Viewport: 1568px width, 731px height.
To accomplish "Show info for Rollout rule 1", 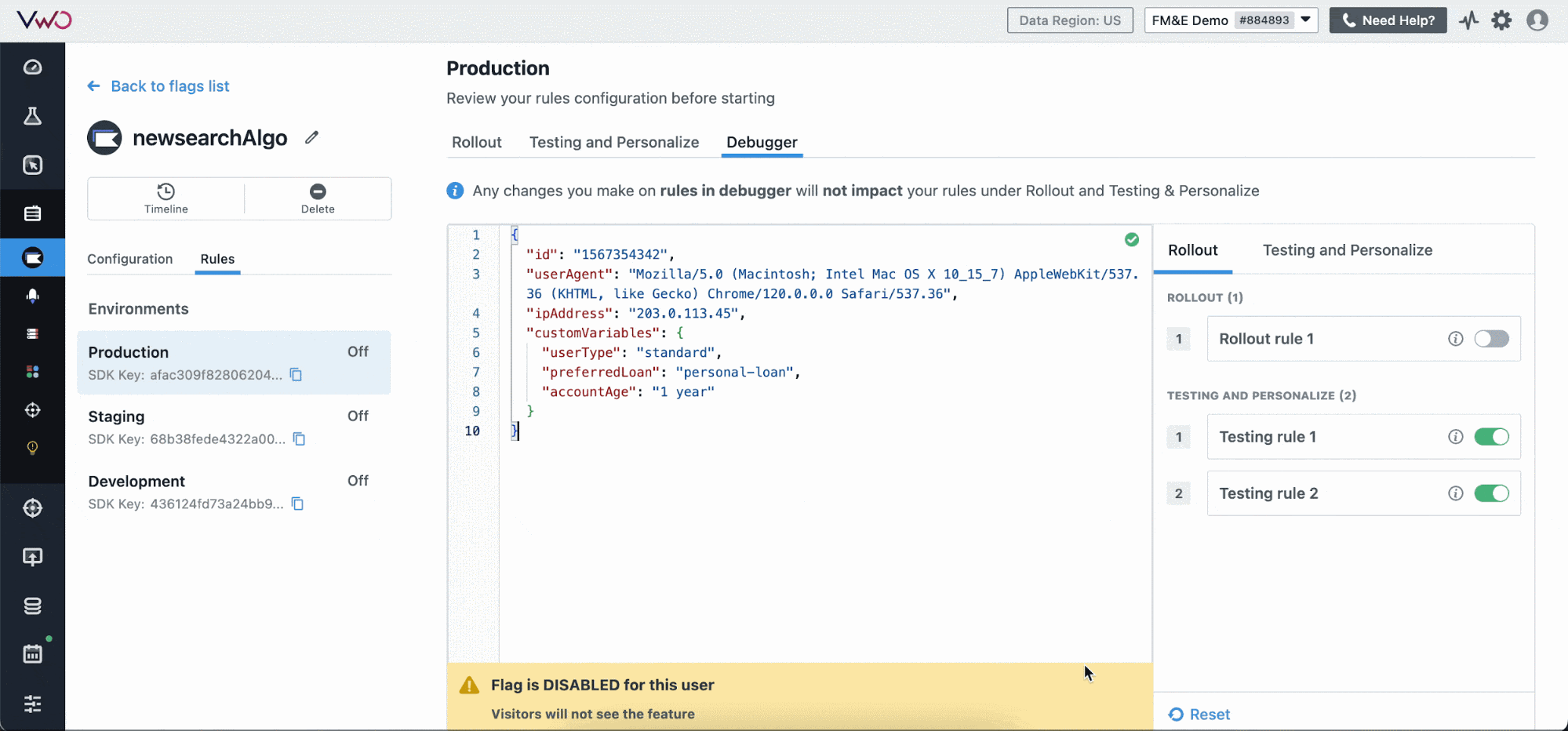I will [1455, 339].
